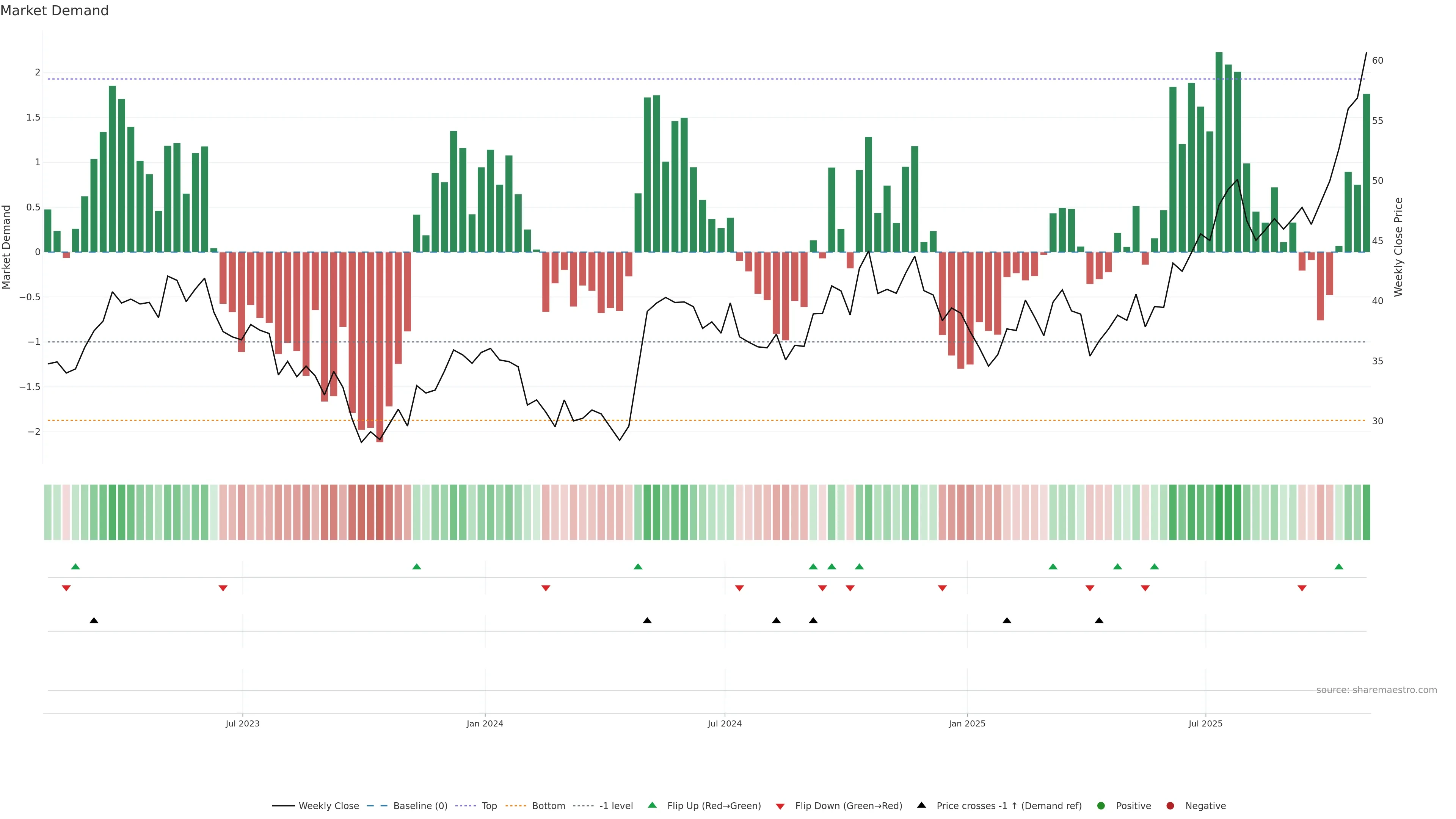This screenshot has height=819, width=1456.
Task: Click the Jan 2025 x-axis label
Action: pos(966,723)
